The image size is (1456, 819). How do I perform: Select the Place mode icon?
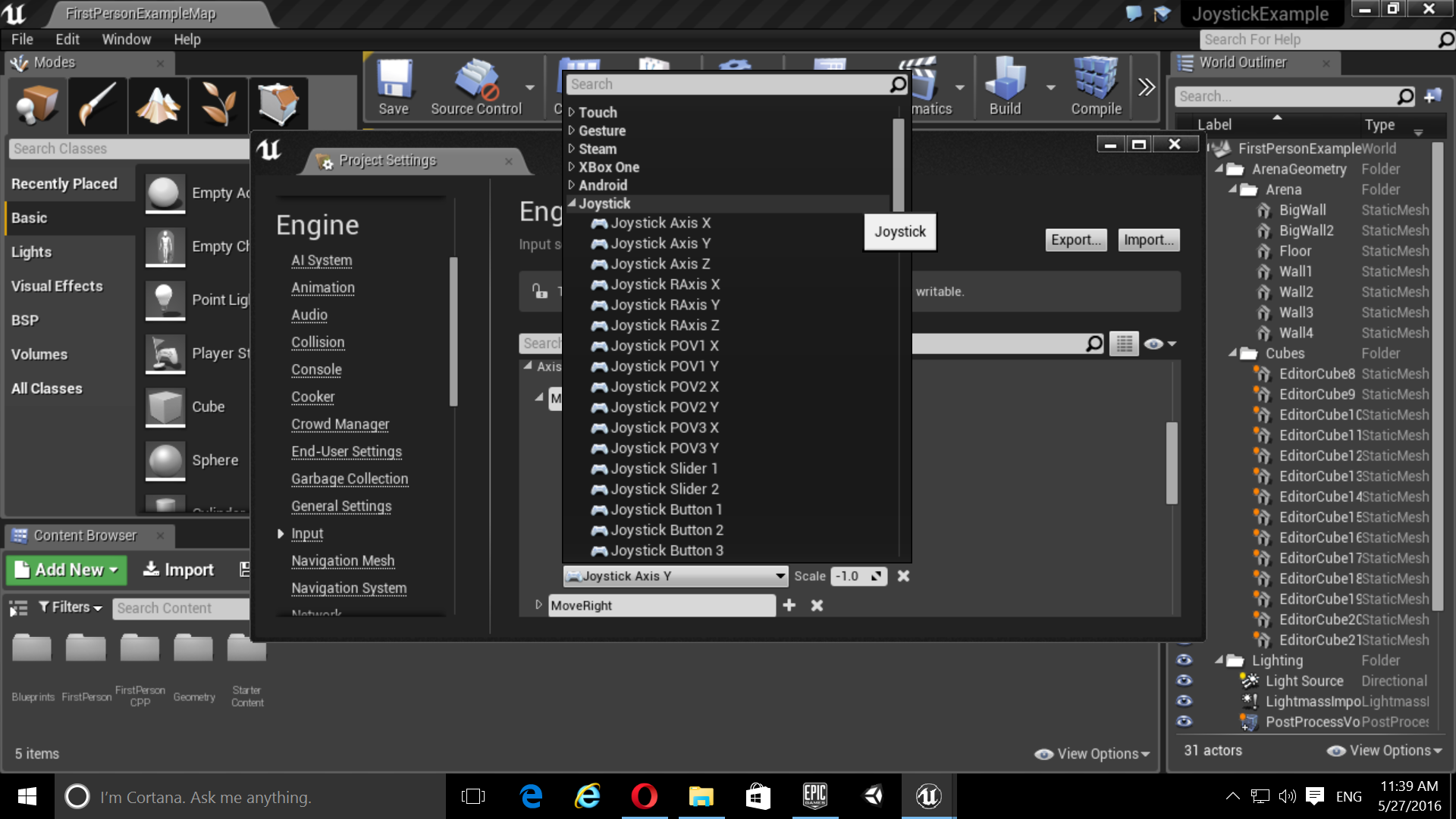(x=36, y=105)
